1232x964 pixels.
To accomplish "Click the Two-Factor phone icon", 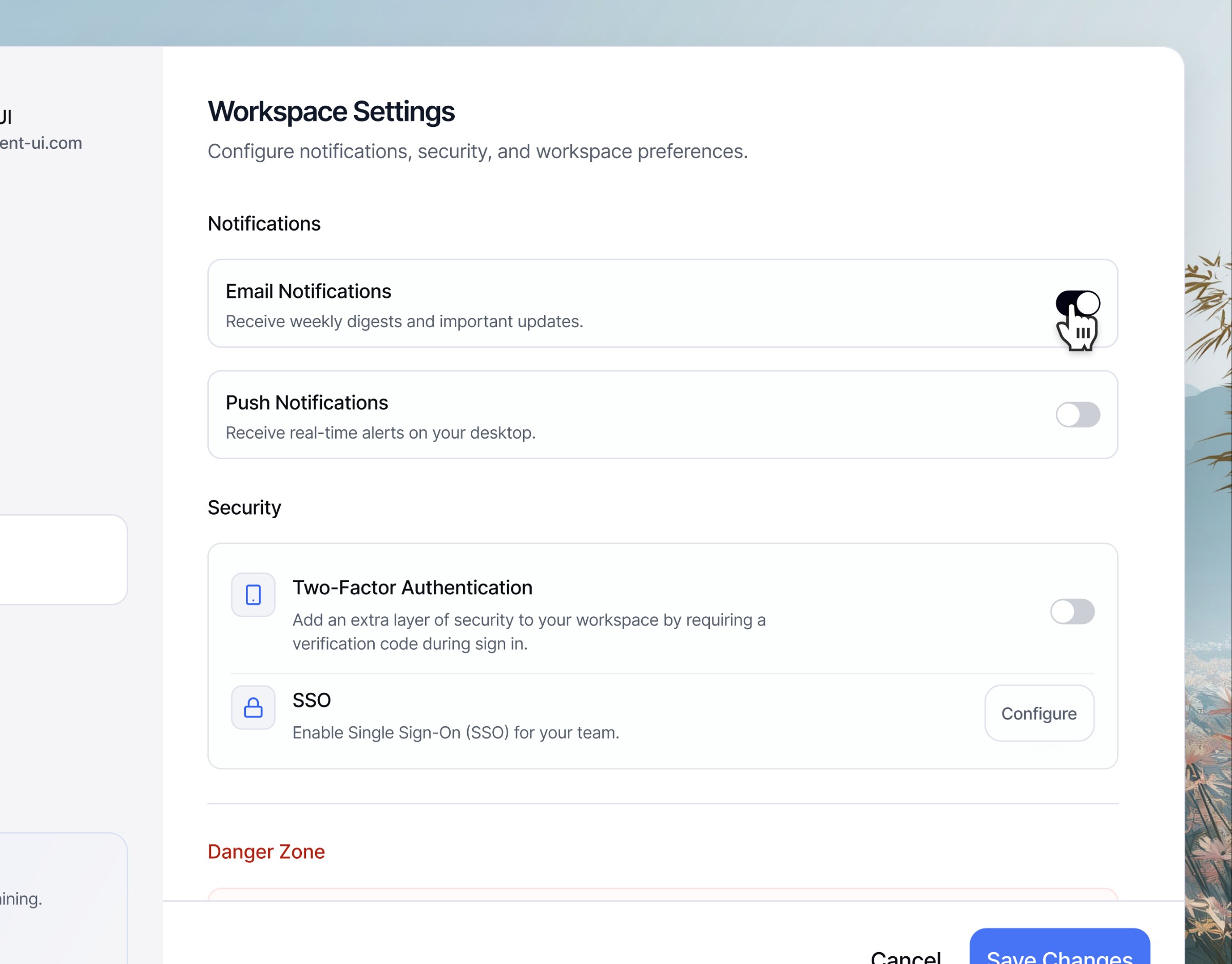I will [x=253, y=595].
